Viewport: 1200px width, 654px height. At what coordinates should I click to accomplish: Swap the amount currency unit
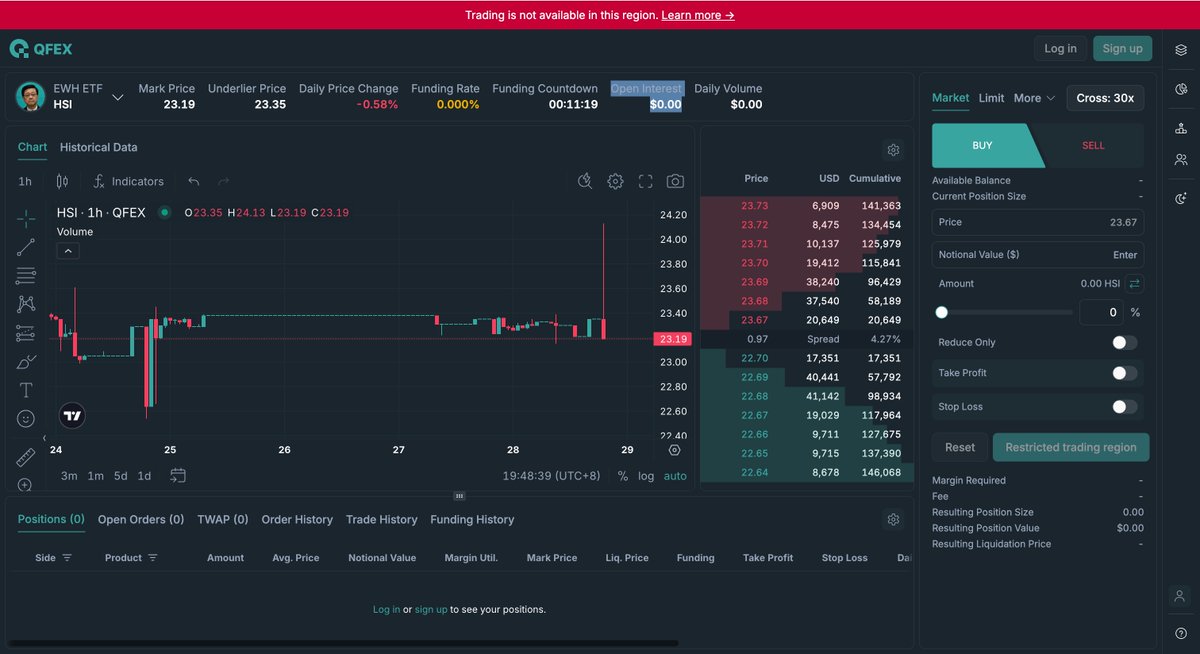(1134, 284)
